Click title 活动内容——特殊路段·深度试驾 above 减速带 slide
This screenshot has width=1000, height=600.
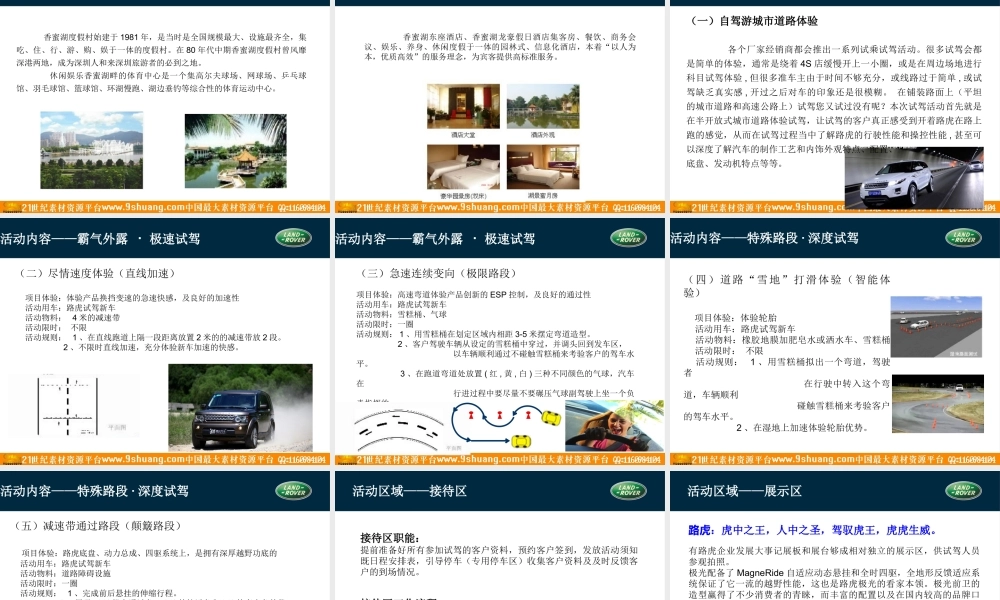coord(94,491)
